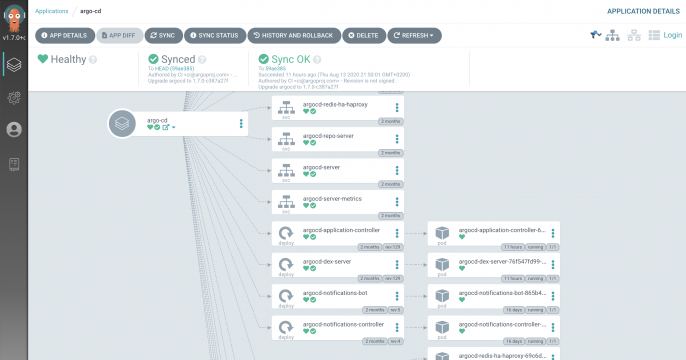This screenshot has height=360, width=686.
Task: Click the Healthy status label
Action: click(x=68, y=59)
